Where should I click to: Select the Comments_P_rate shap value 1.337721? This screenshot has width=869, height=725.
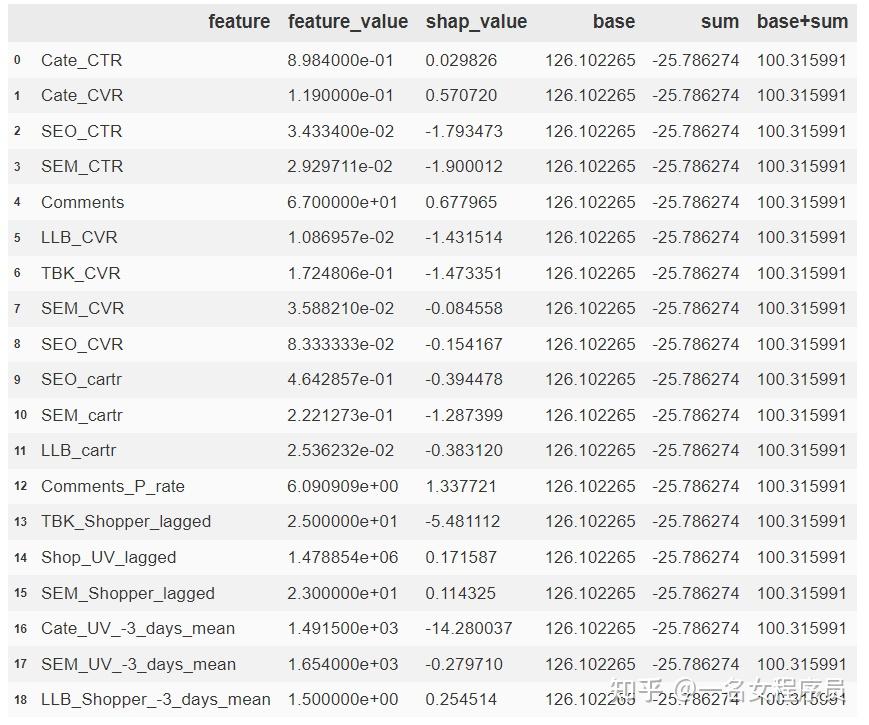coord(461,486)
